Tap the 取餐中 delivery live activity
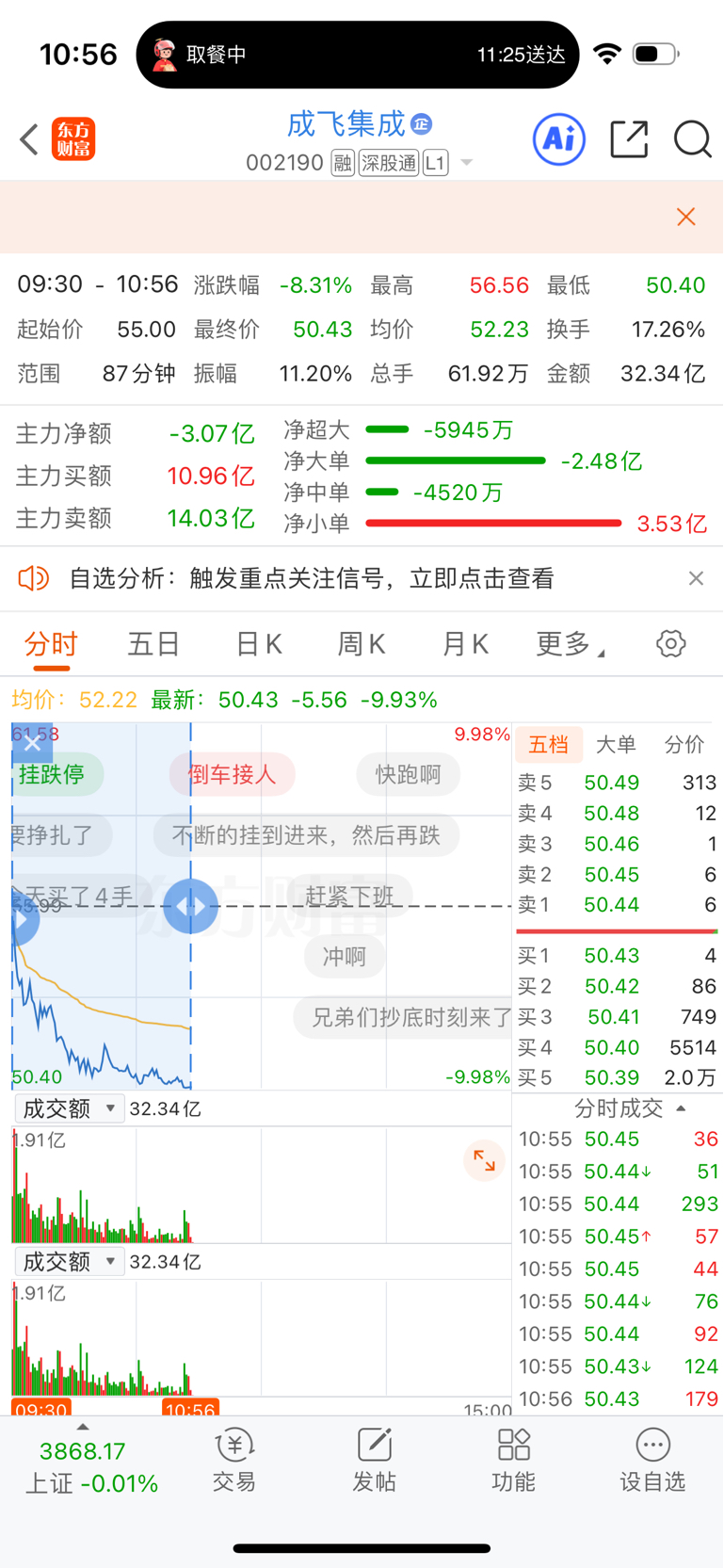The image size is (724, 1568). [x=358, y=55]
